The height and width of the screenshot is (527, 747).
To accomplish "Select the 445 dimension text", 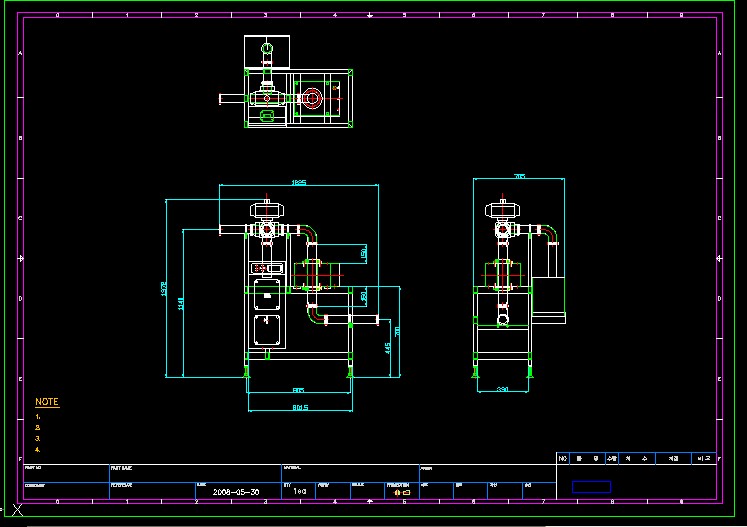I will (x=388, y=348).
